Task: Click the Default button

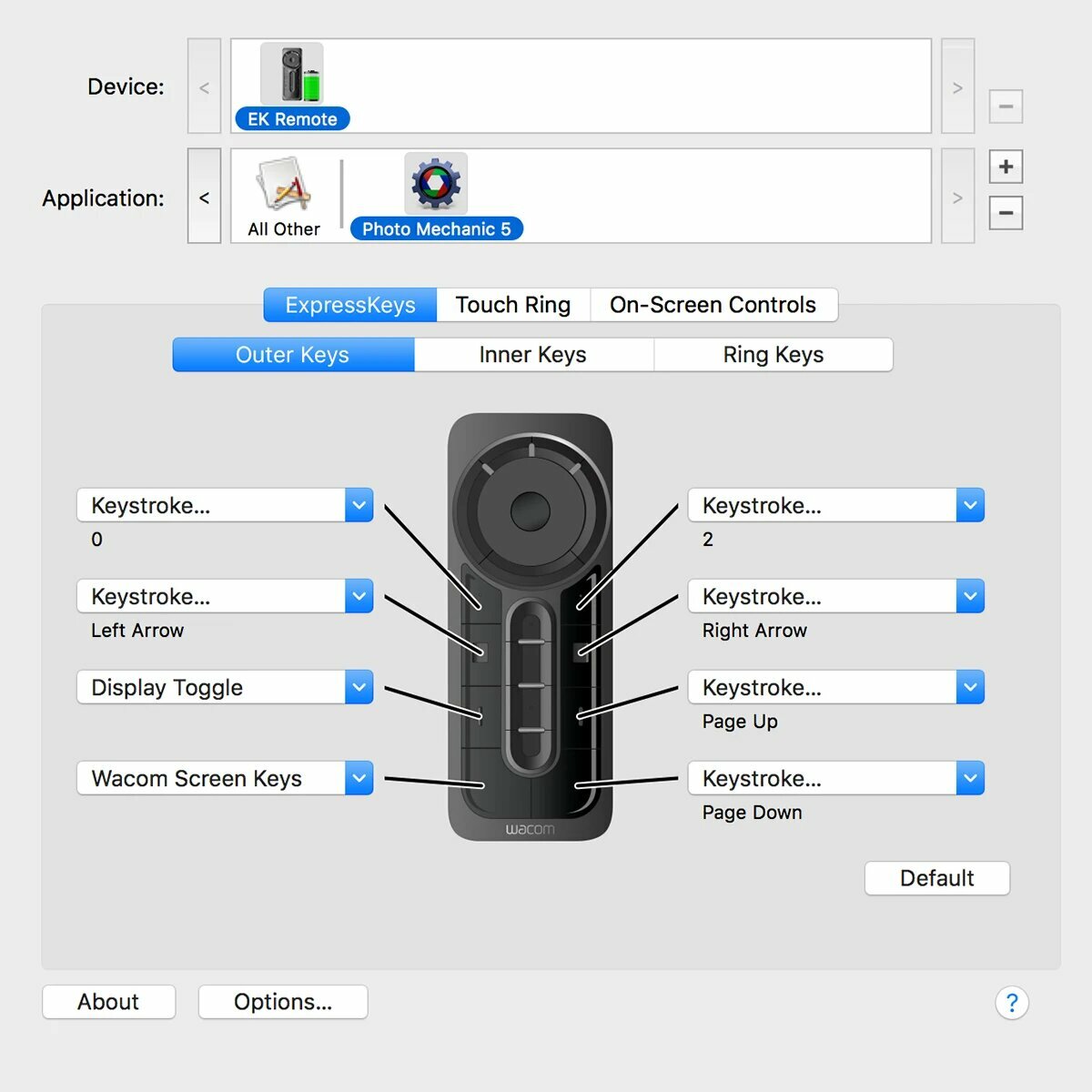Action: pos(937,878)
